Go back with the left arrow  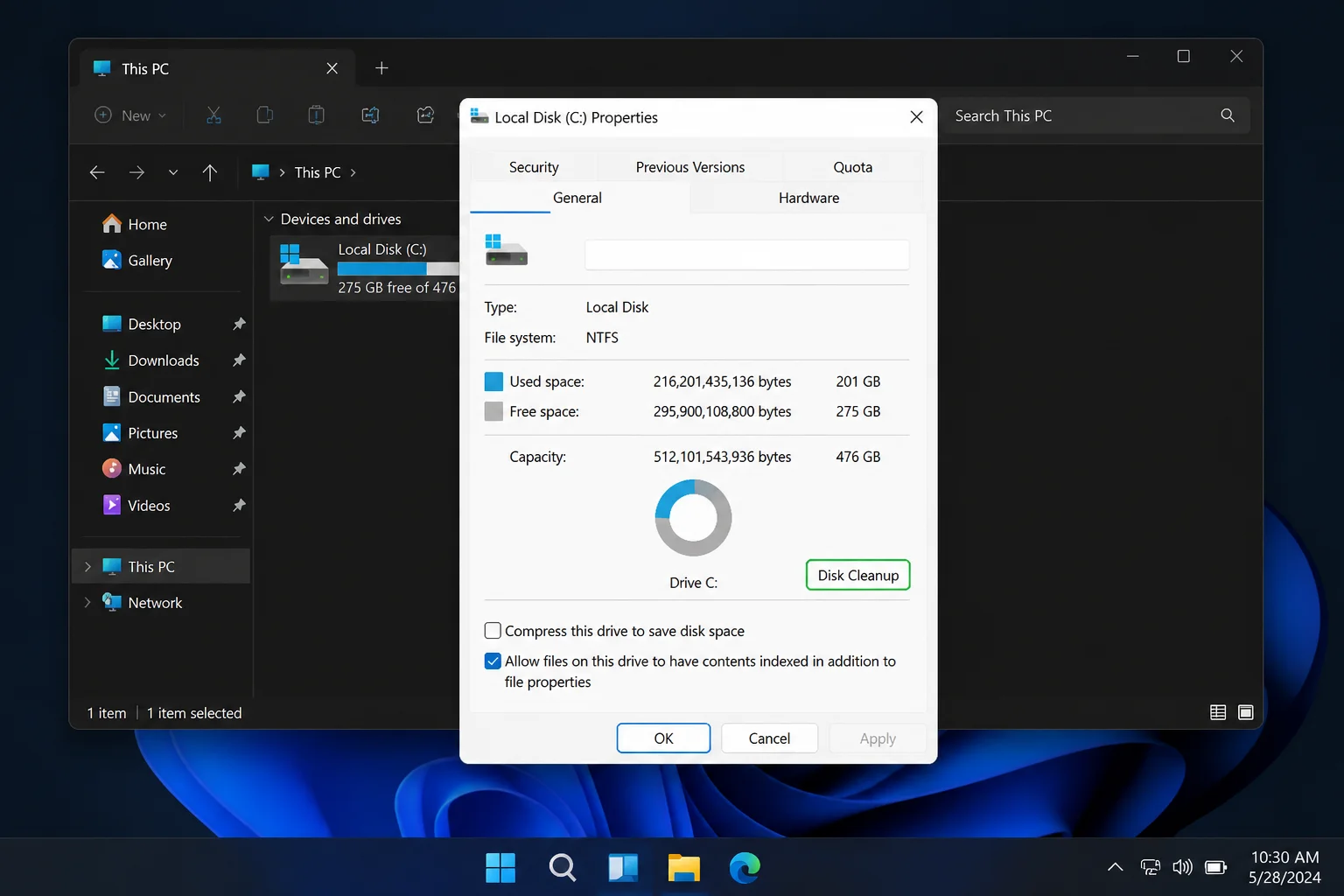coord(97,172)
